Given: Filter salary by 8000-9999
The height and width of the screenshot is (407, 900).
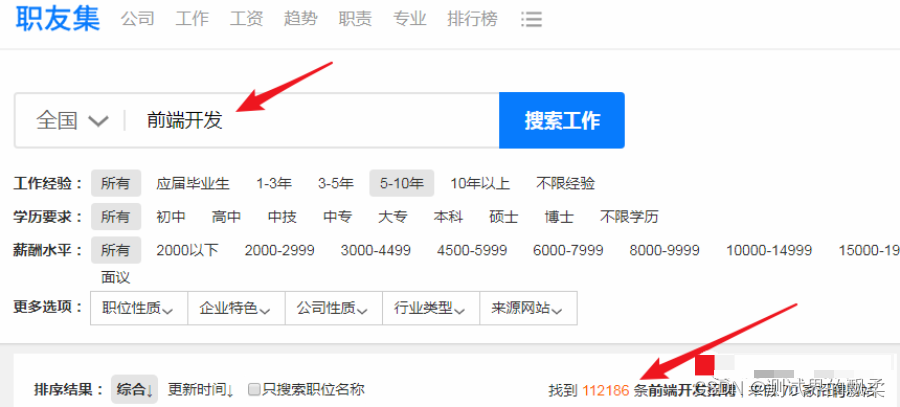Looking at the screenshot, I should pos(664,250).
